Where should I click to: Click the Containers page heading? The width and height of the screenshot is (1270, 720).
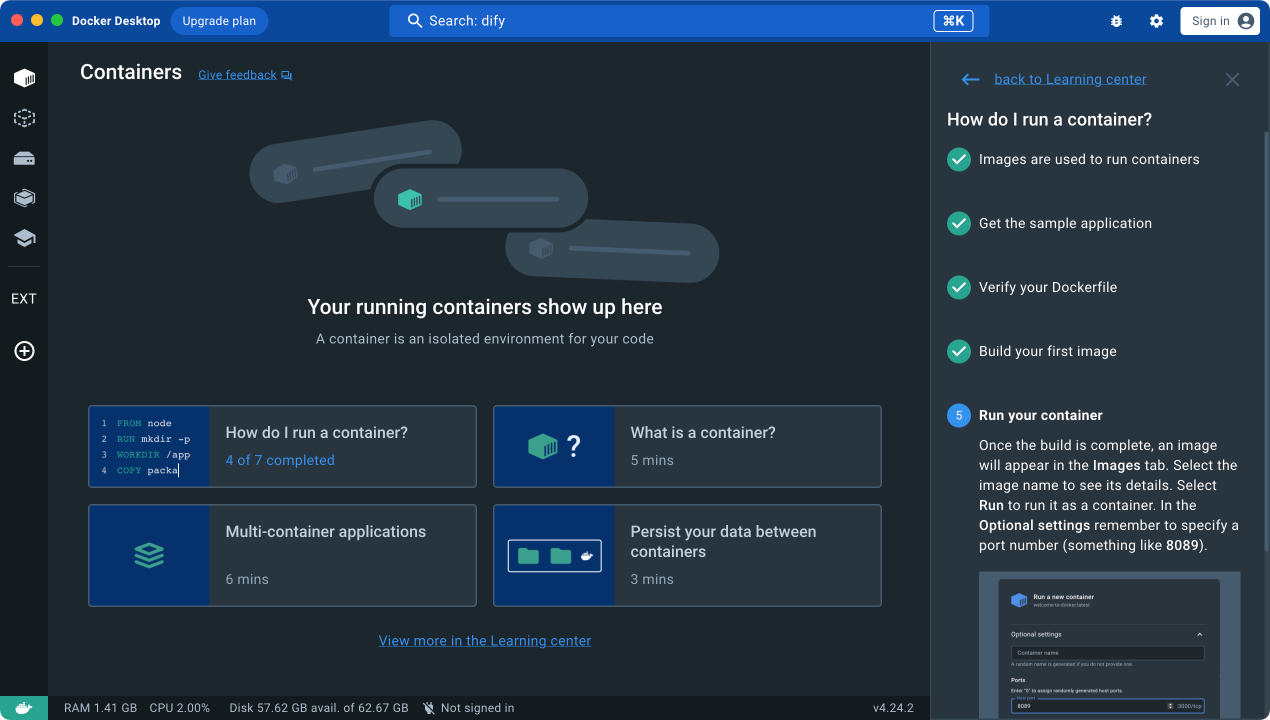click(131, 72)
